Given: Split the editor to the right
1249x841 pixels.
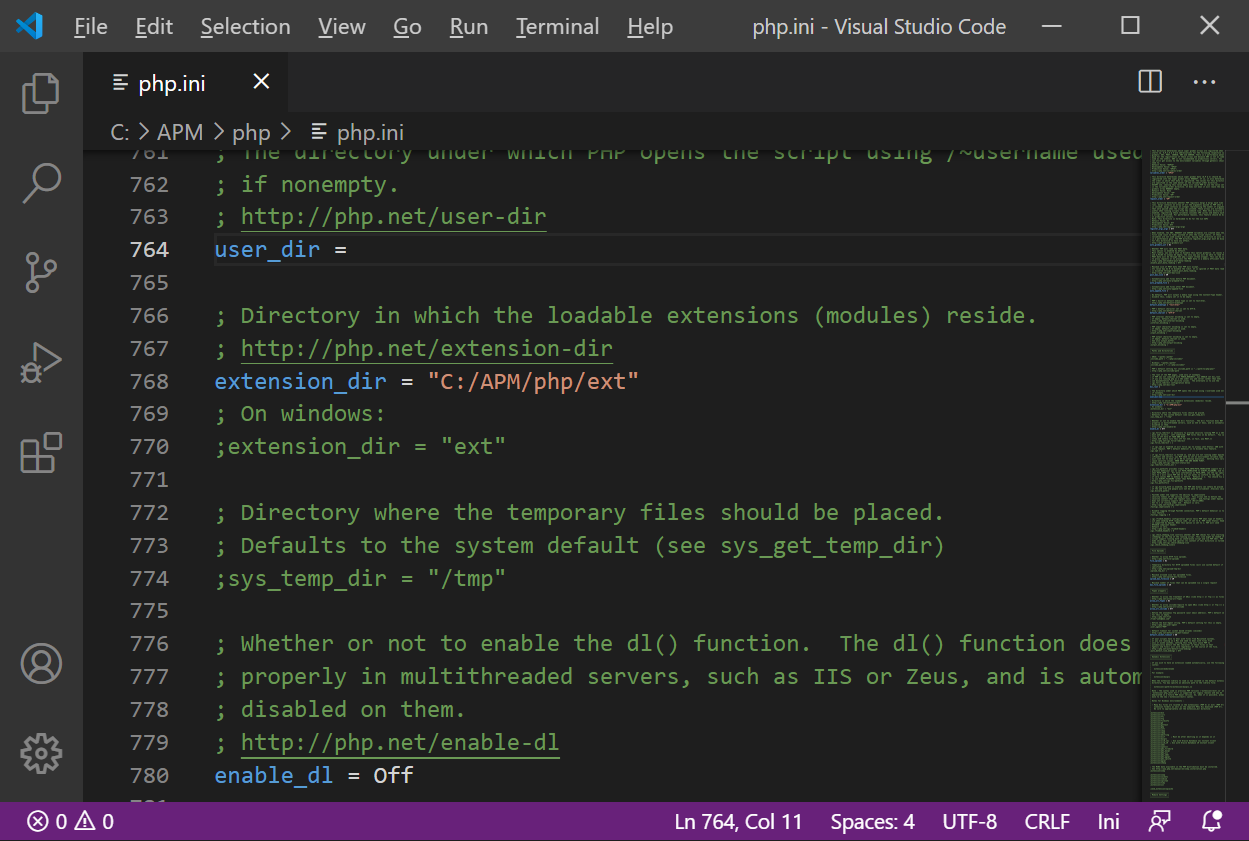Looking at the screenshot, I should [1150, 82].
